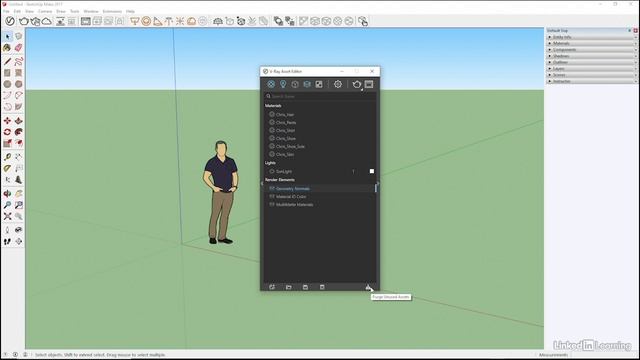Select the Push/Pull tool
Screen dimensions: 640x360
tap(18, 121)
